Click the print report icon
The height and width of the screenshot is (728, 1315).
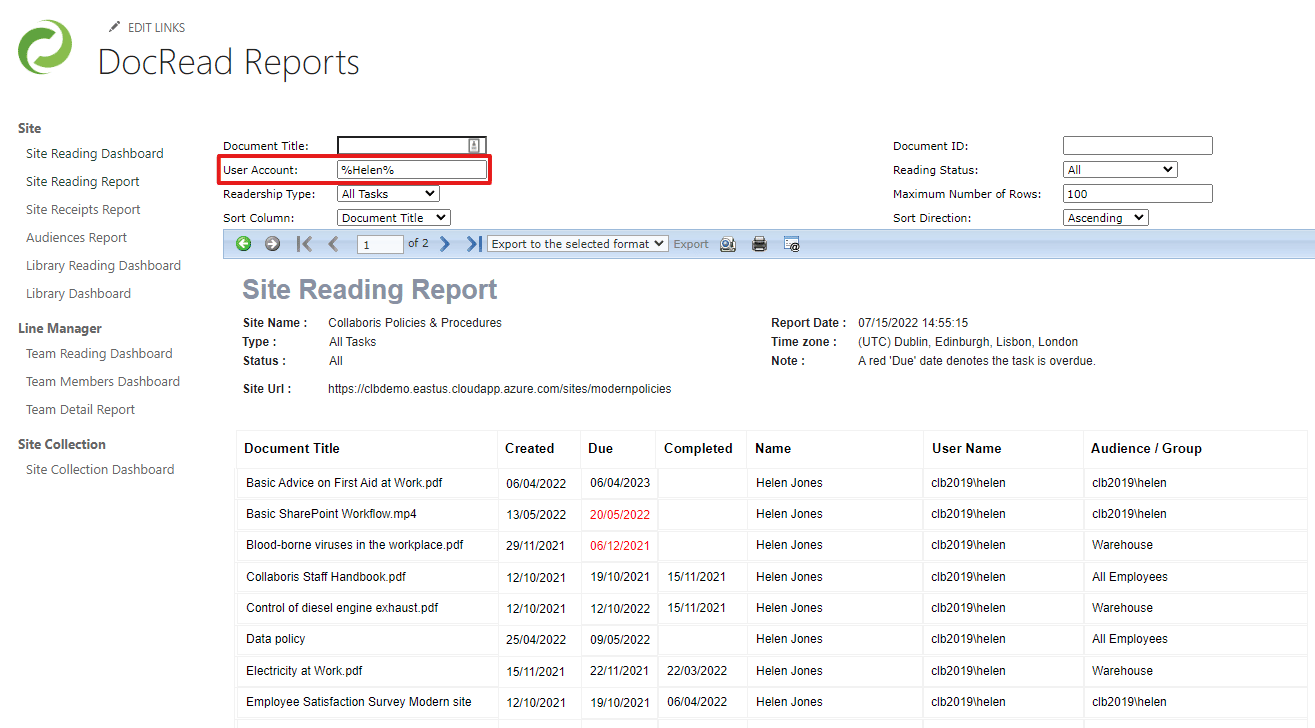point(759,243)
